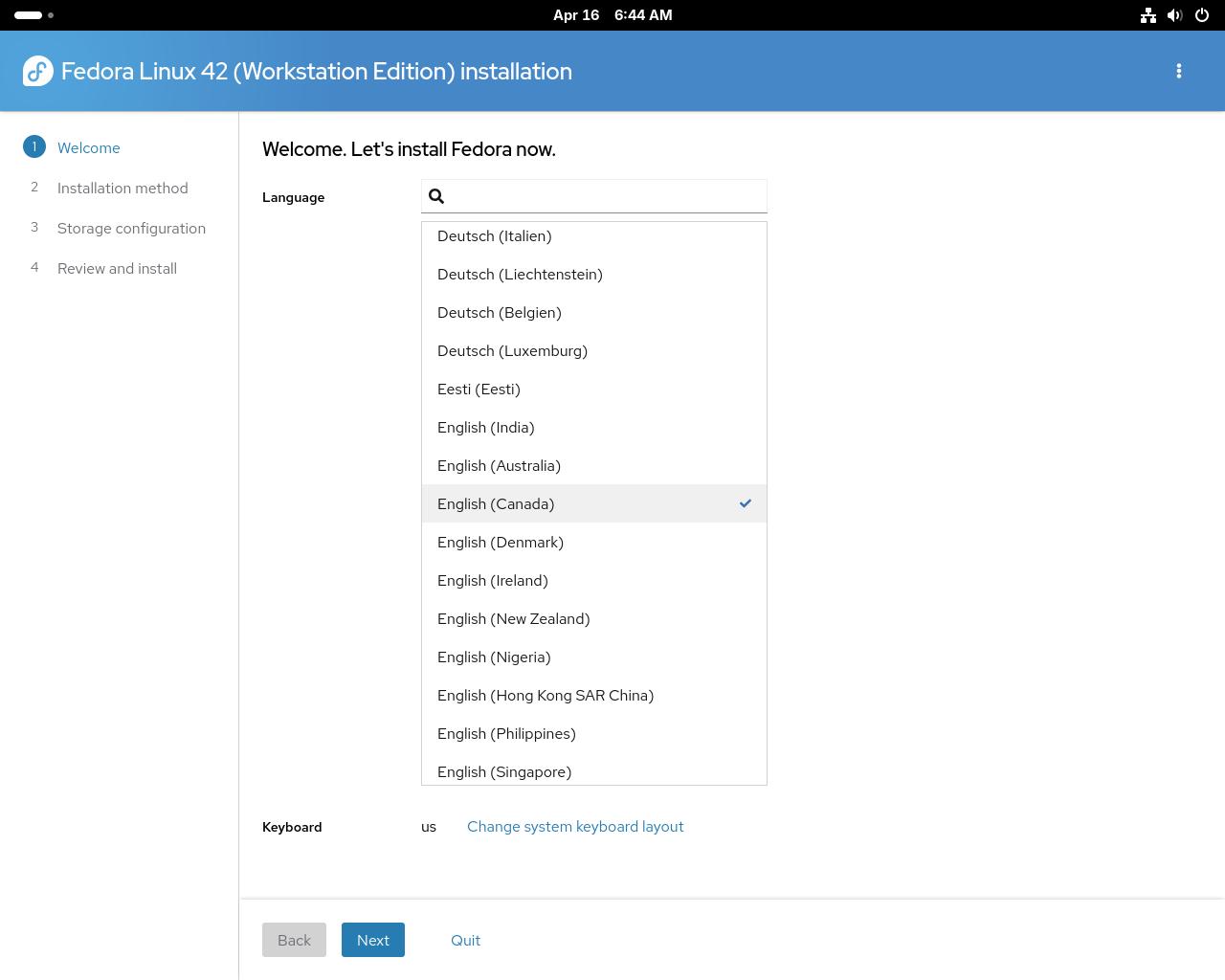The height and width of the screenshot is (980, 1225).
Task: Open the network status icon
Action: coord(1148,15)
